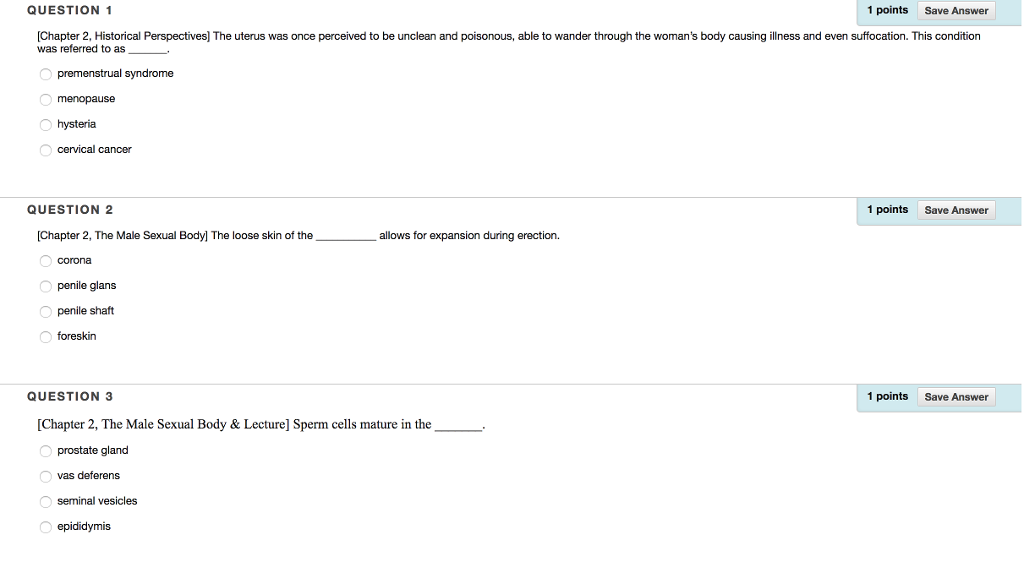Select 'cervical cancer' radio button
The width and height of the screenshot is (1024, 573).
(x=45, y=150)
